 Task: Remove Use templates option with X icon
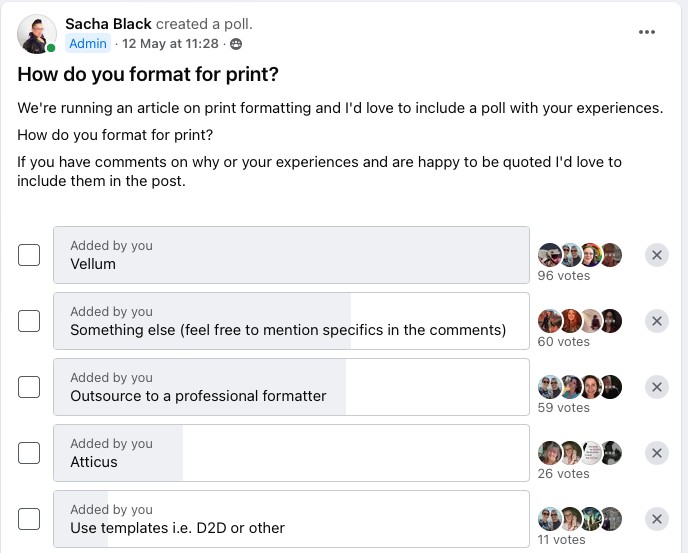657,519
